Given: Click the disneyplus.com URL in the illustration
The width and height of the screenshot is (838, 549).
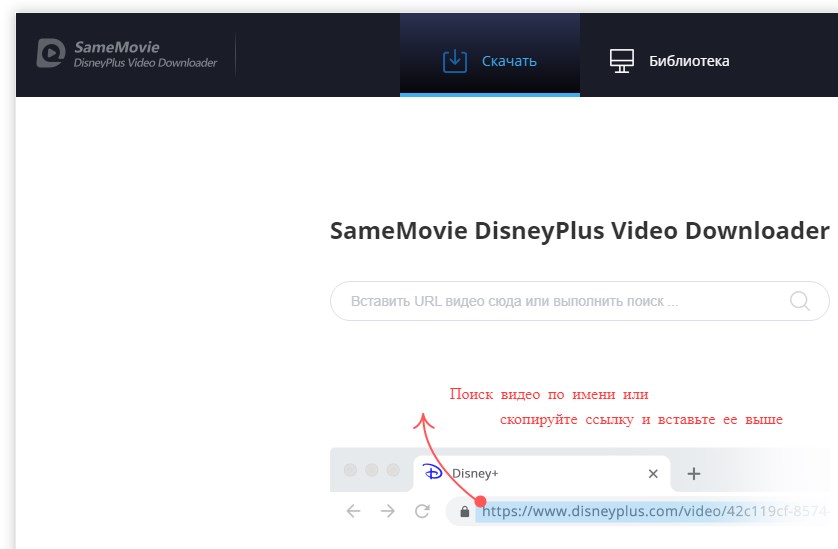Looking at the screenshot, I should [655, 512].
